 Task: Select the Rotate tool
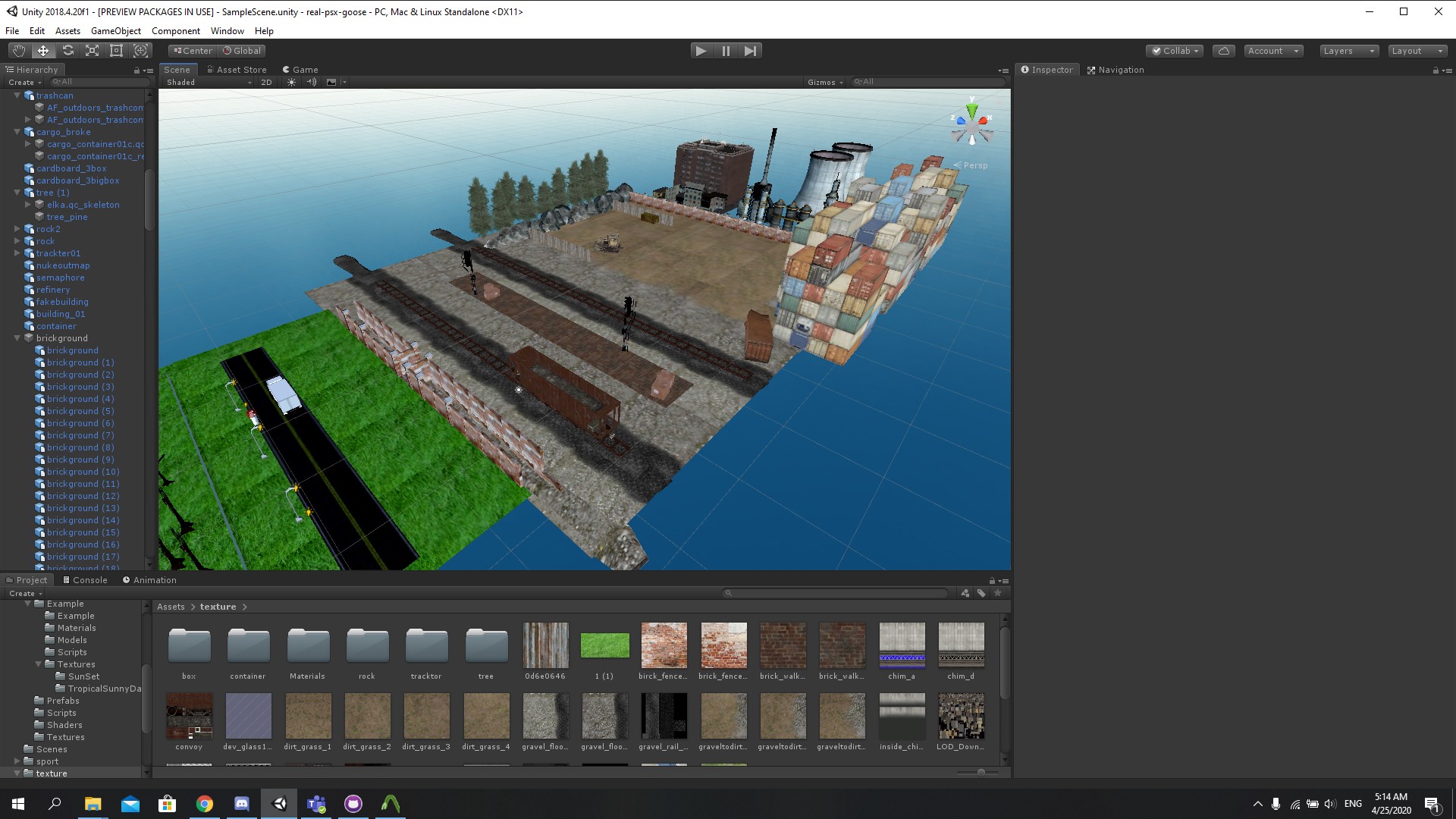[x=67, y=51]
